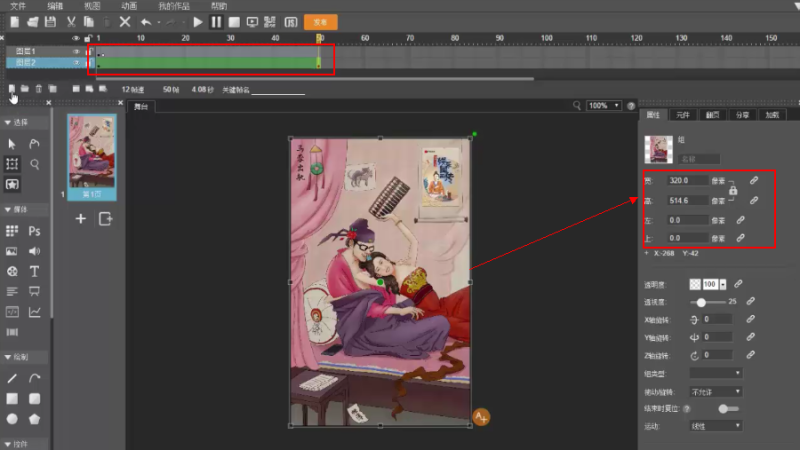Import a Ps file via Ps tool
Image resolution: width=800 pixels, height=450 pixels.
tap(34, 231)
